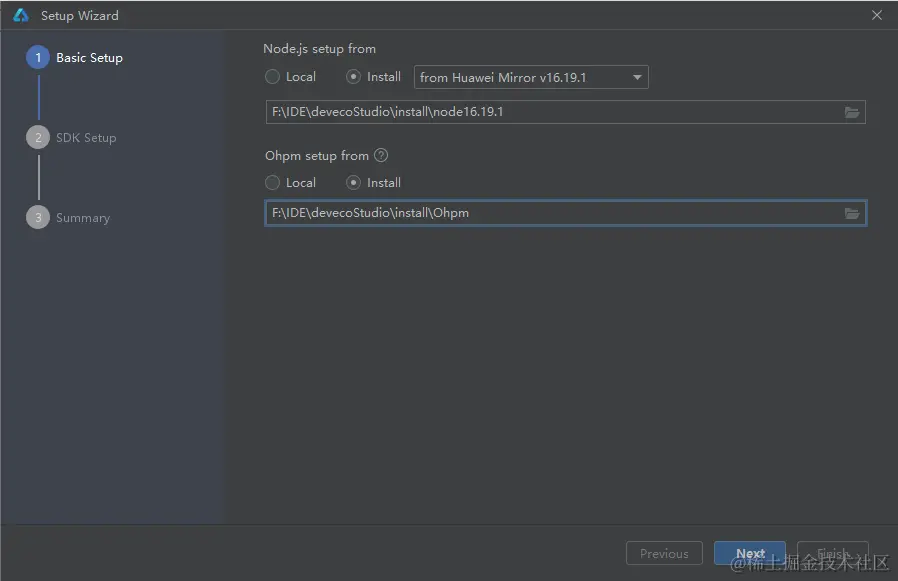Image resolution: width=898 pixels, height=581 pixels.
Task: Click the Previous button
Action: point(664,553)
